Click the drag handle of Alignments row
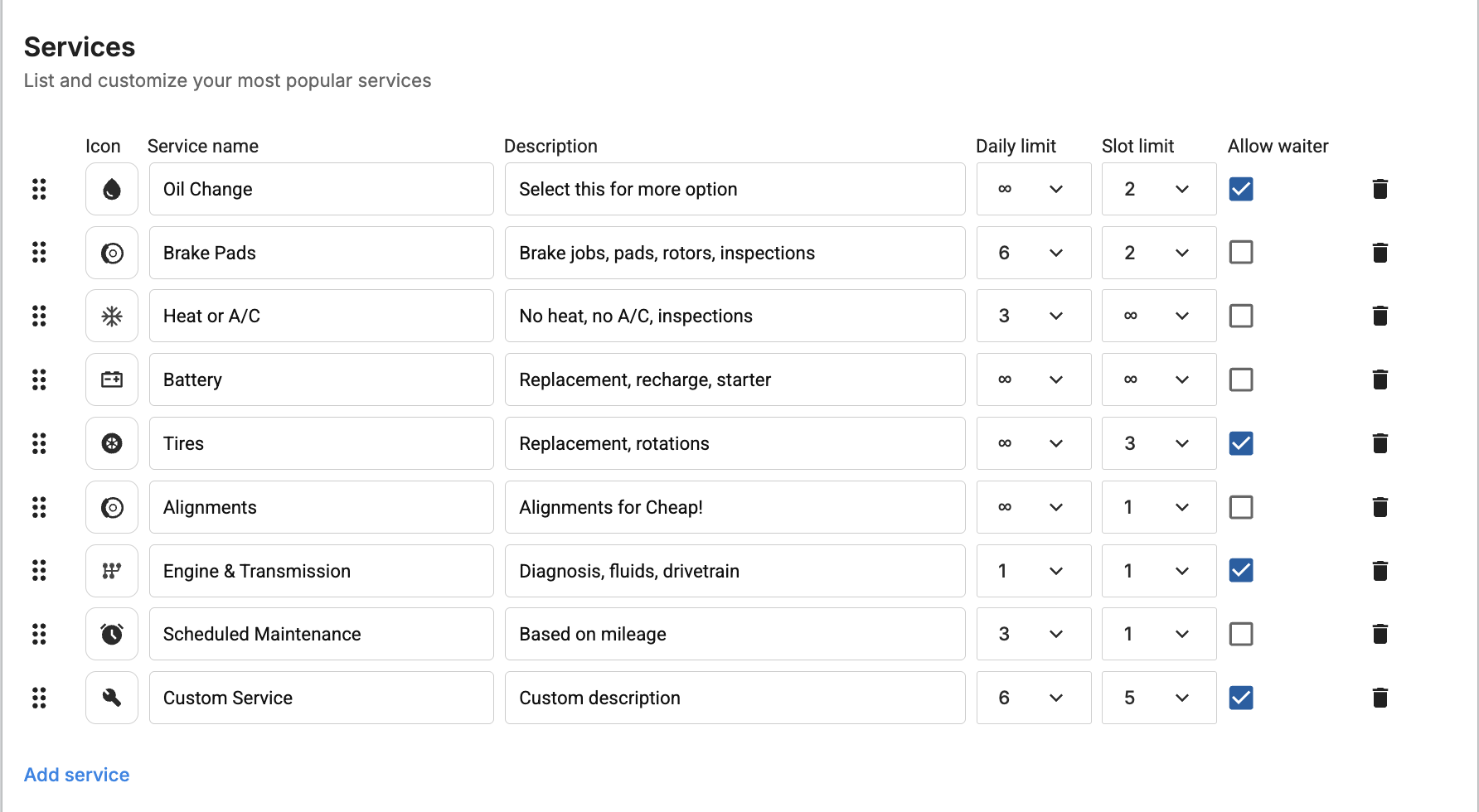 [39, 507]
